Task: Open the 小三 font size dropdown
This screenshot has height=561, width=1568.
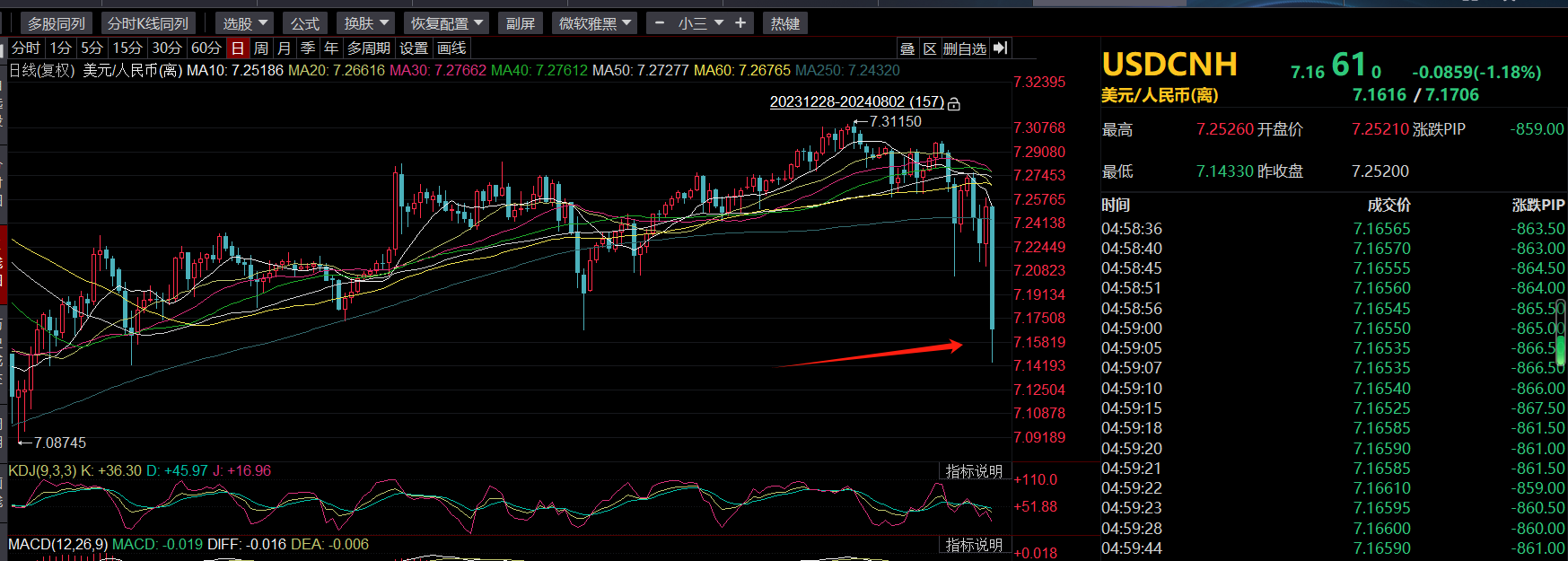Action: [700, 23]
